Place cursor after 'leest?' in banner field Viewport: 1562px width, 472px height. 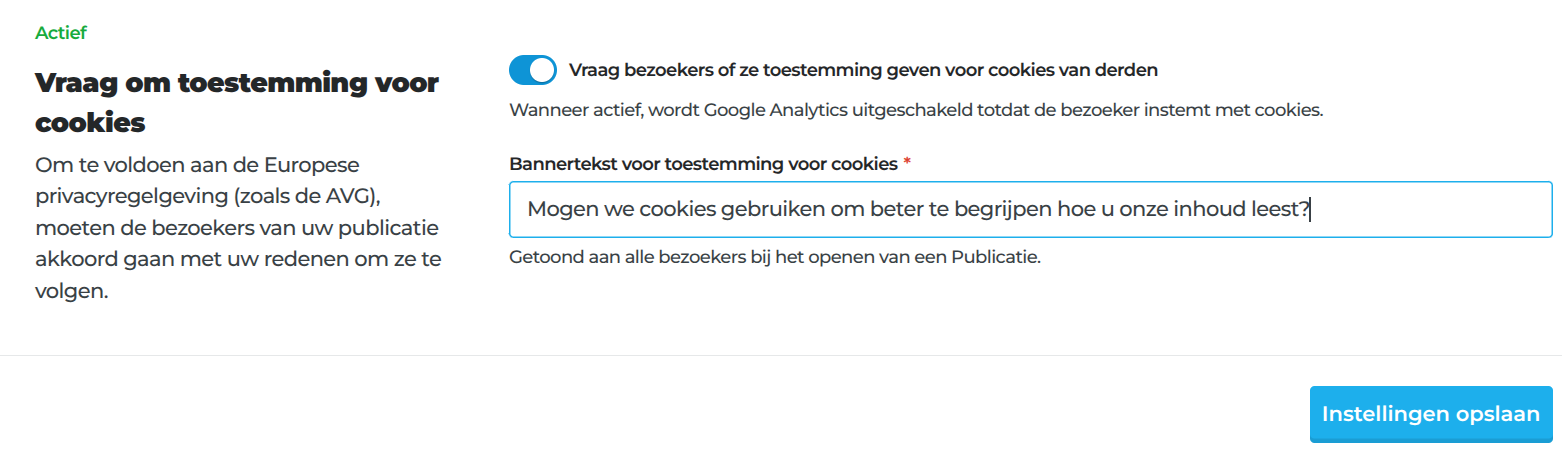(1311, 210)
